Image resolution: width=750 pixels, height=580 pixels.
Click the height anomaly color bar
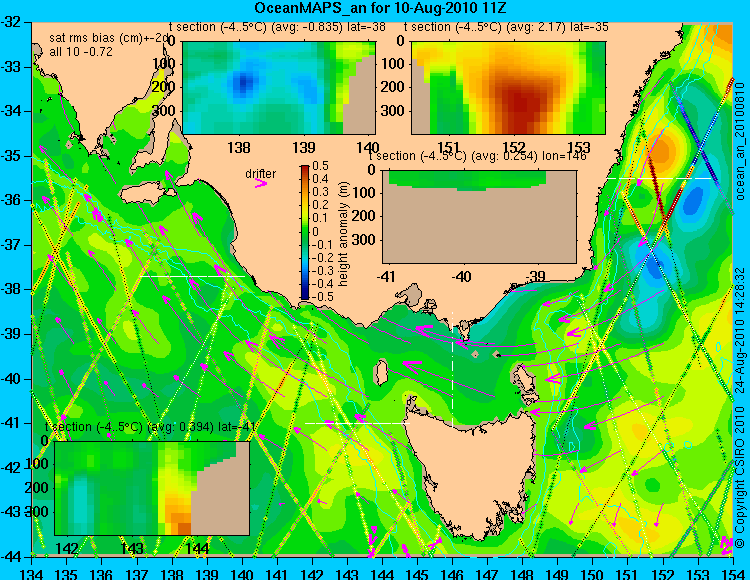click(x=305, y=232)
